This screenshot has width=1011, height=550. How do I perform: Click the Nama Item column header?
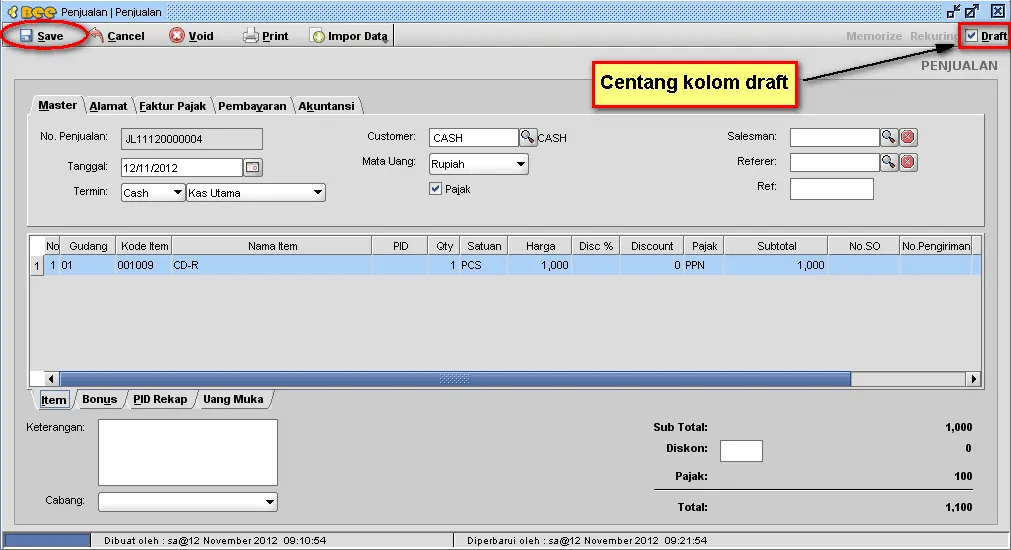tap(272, 246)
